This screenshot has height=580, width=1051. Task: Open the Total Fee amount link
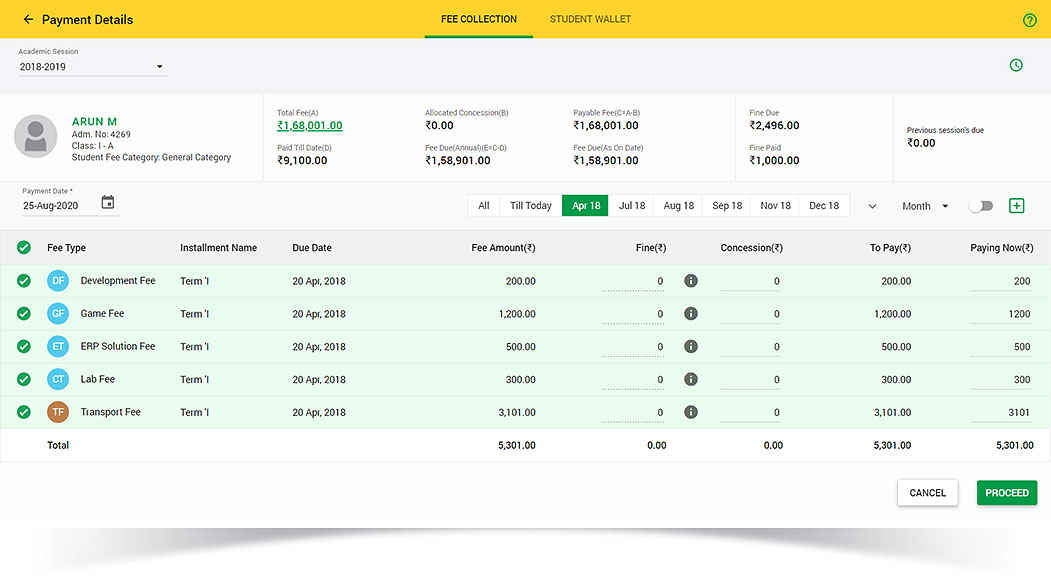[x=310, y=126]
